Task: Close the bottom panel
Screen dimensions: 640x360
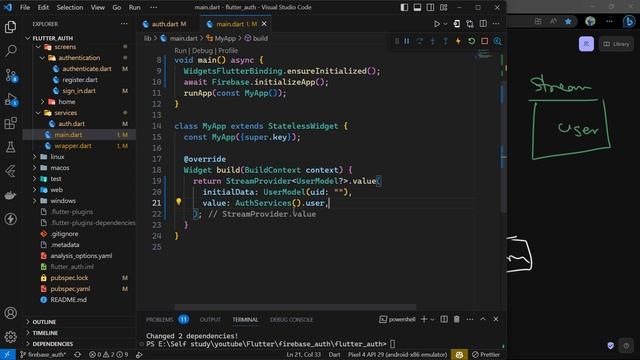Action: (496, 319)
